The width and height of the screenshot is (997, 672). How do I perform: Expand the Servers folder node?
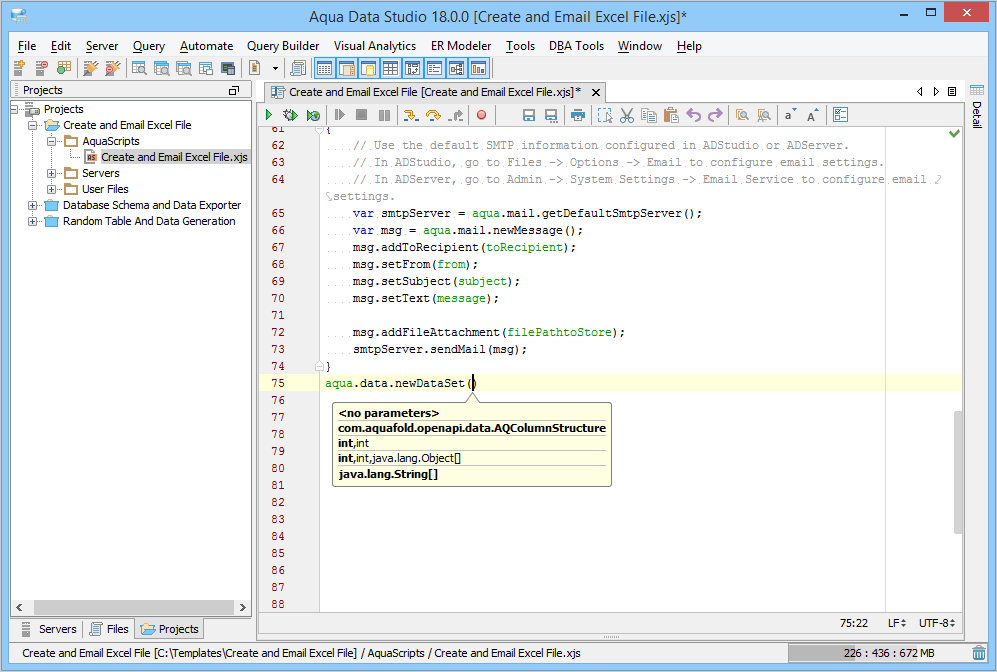(x=52, y=173)
